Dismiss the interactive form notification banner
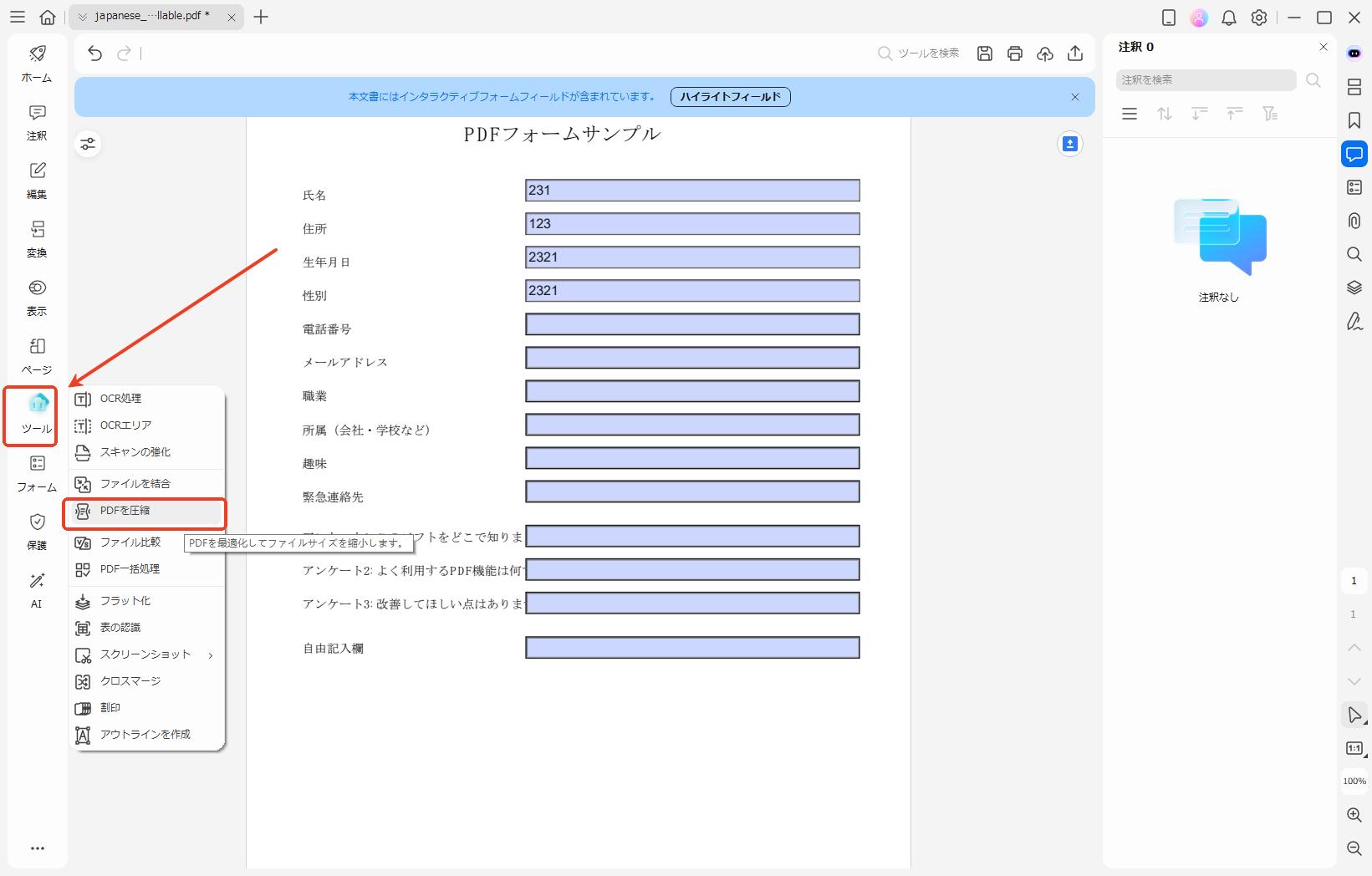The width and height of the screenshot is (1372, 876). point(1074,96)
